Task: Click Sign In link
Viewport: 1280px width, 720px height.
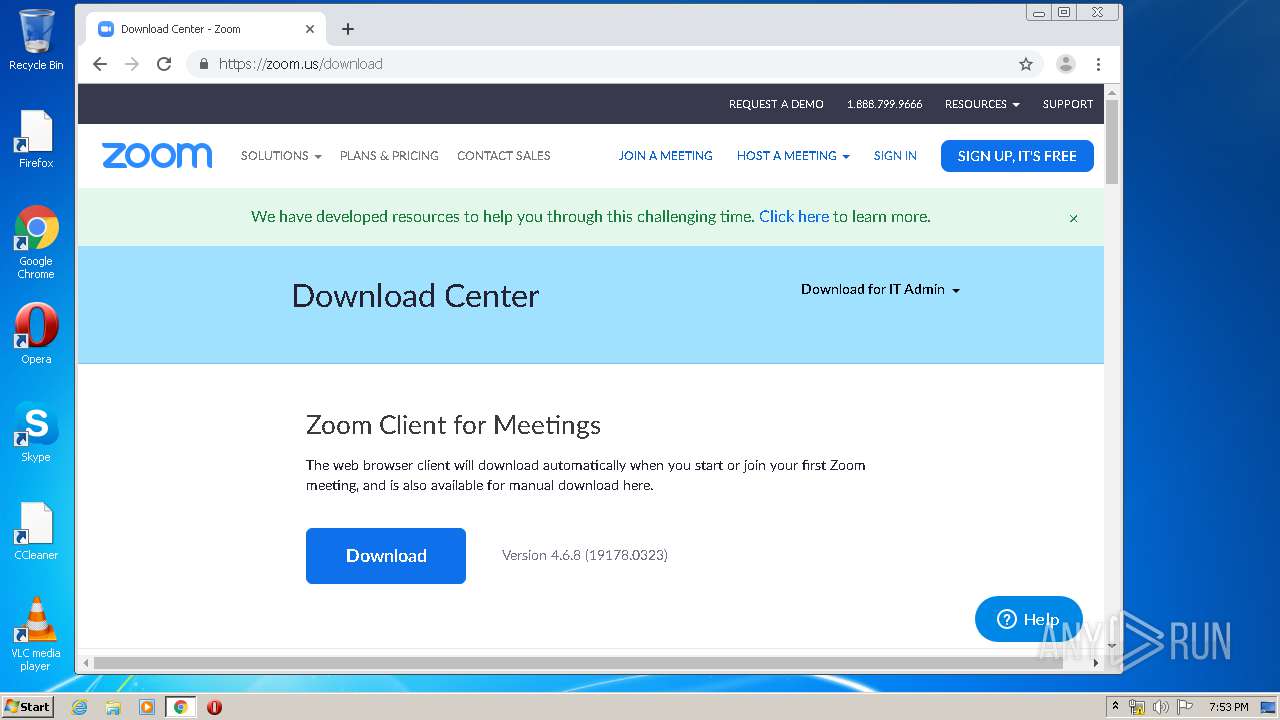Action: [895, 156]
